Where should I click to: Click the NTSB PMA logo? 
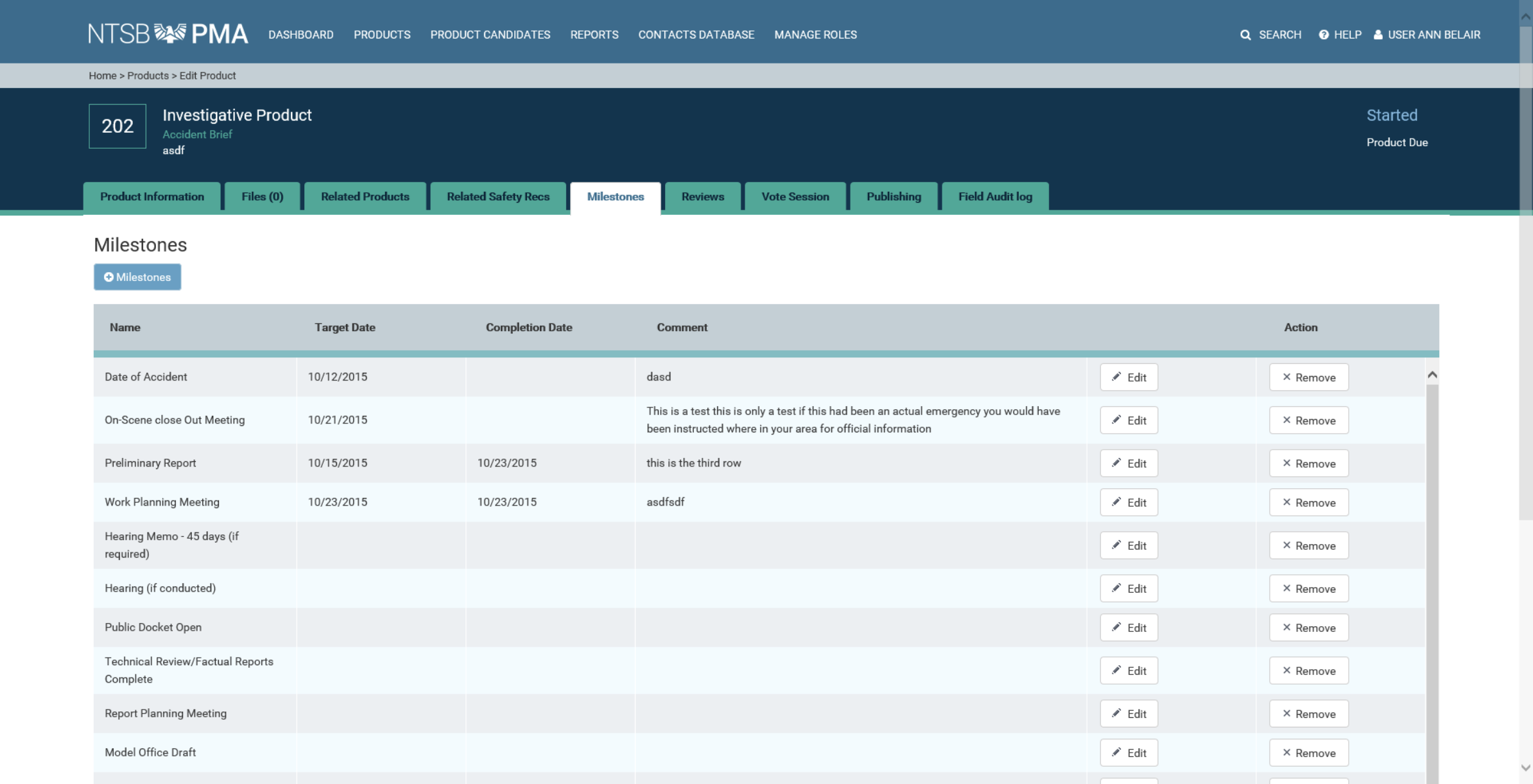(x=168, y=34)
